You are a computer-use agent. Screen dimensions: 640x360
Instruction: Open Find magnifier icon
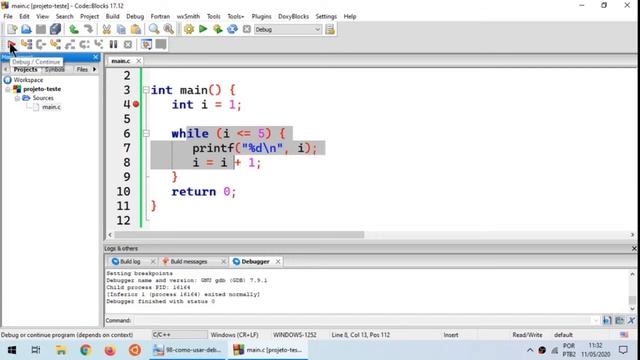pyautogui.click(x=154, y=29)
